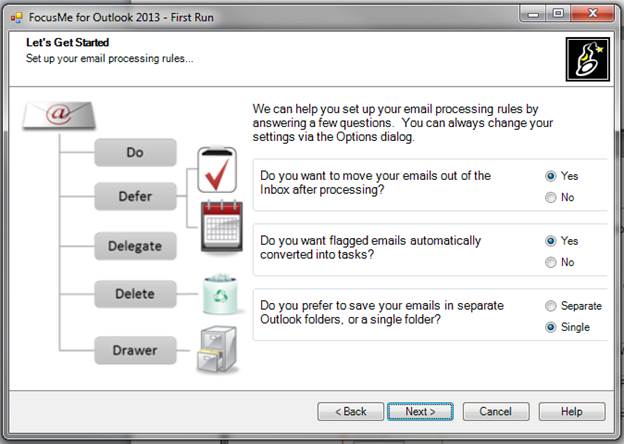Image resolution: width=624 pixels, height=444 pixels.
Task: Click the FocusMe title bar app icon
Action: pos(17,18)
